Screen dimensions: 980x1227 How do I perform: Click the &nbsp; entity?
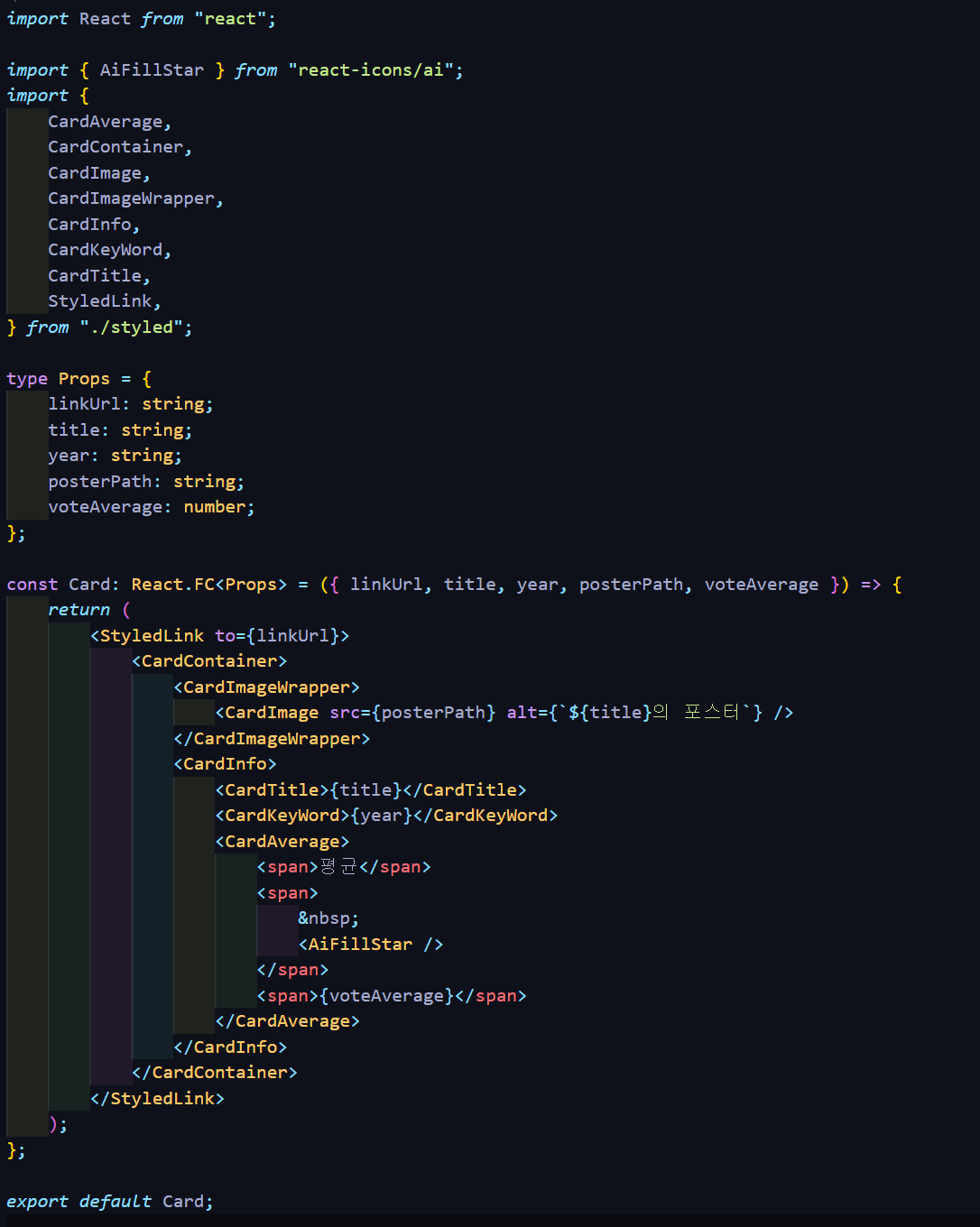tap(328, 918)
